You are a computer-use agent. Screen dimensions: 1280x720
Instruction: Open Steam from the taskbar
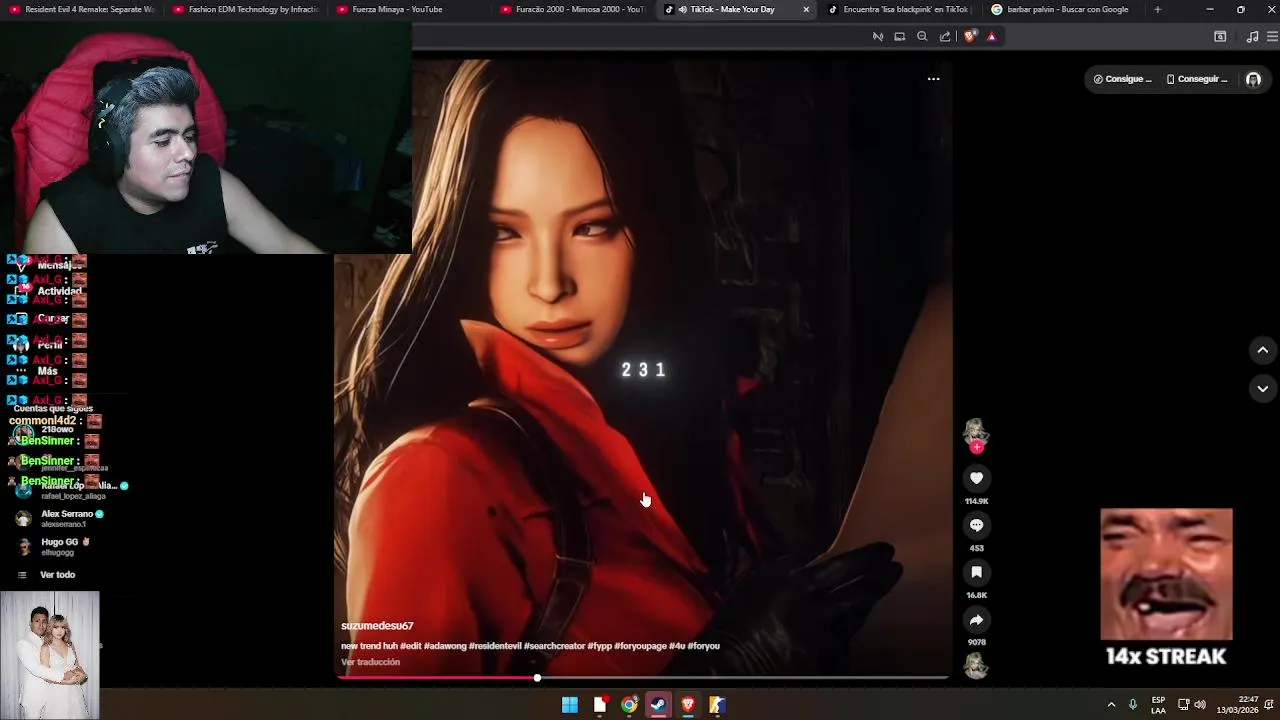tap(658, 705)
